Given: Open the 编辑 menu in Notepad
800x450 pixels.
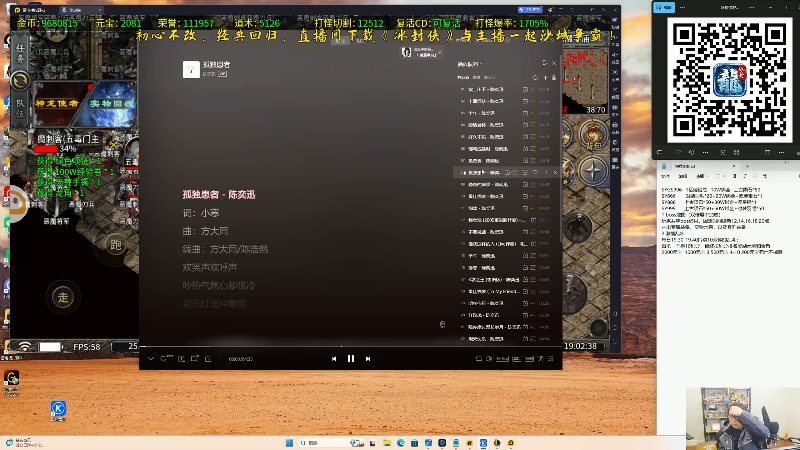Looking at the screenshot, I should pos(683,176).
